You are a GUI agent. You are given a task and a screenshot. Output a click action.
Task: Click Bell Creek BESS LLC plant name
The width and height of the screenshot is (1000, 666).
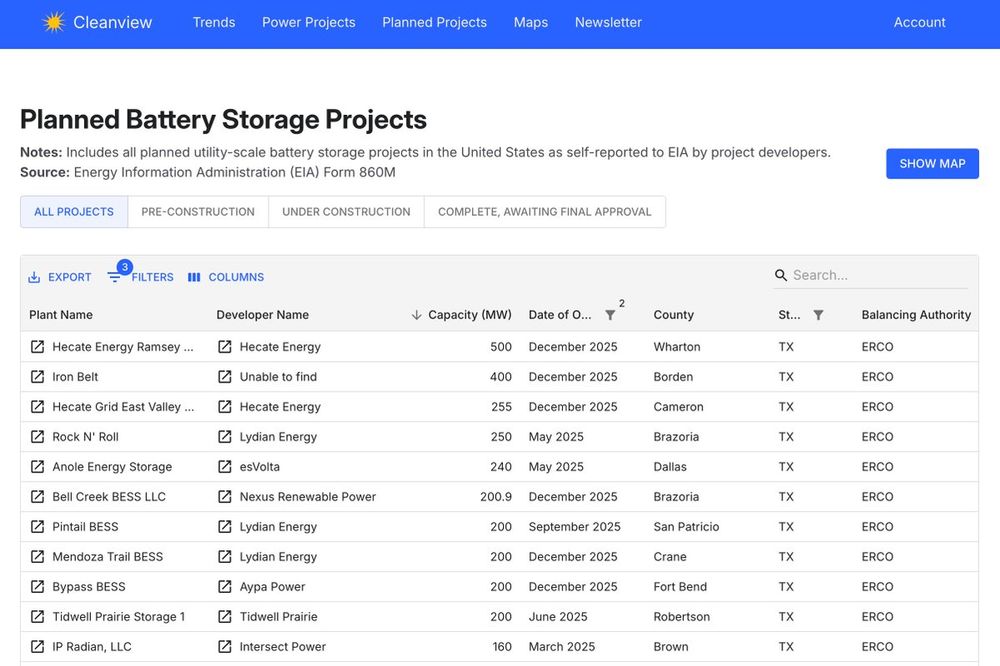109,496
